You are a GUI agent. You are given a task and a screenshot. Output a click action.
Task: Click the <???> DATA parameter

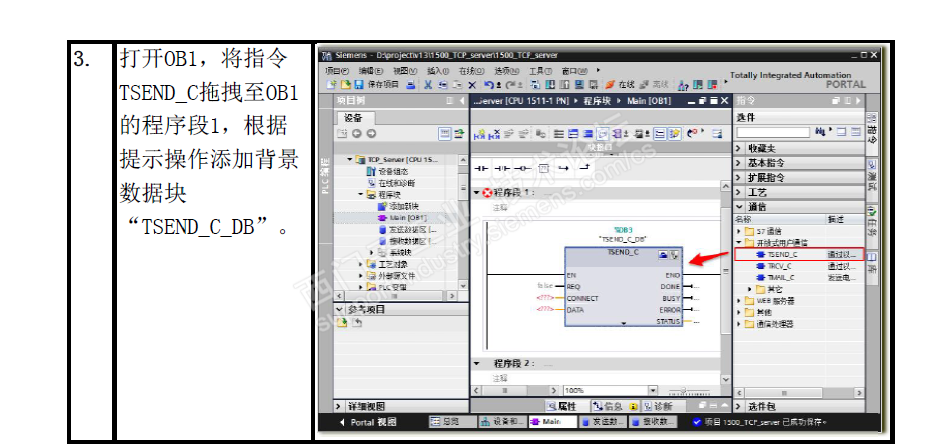(545, 309)
